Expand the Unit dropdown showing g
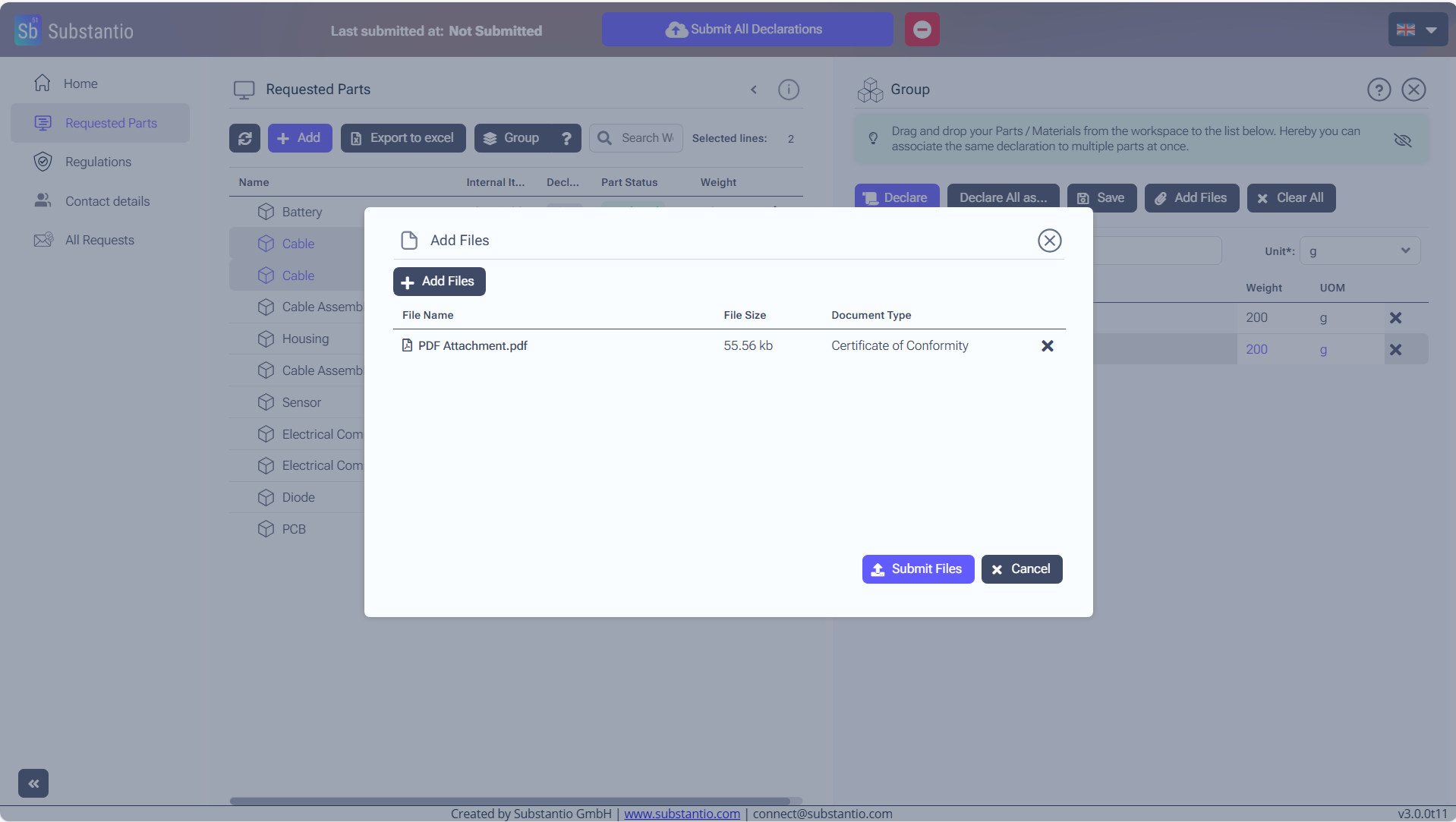1456x822 pixels. pos(1359,251)
